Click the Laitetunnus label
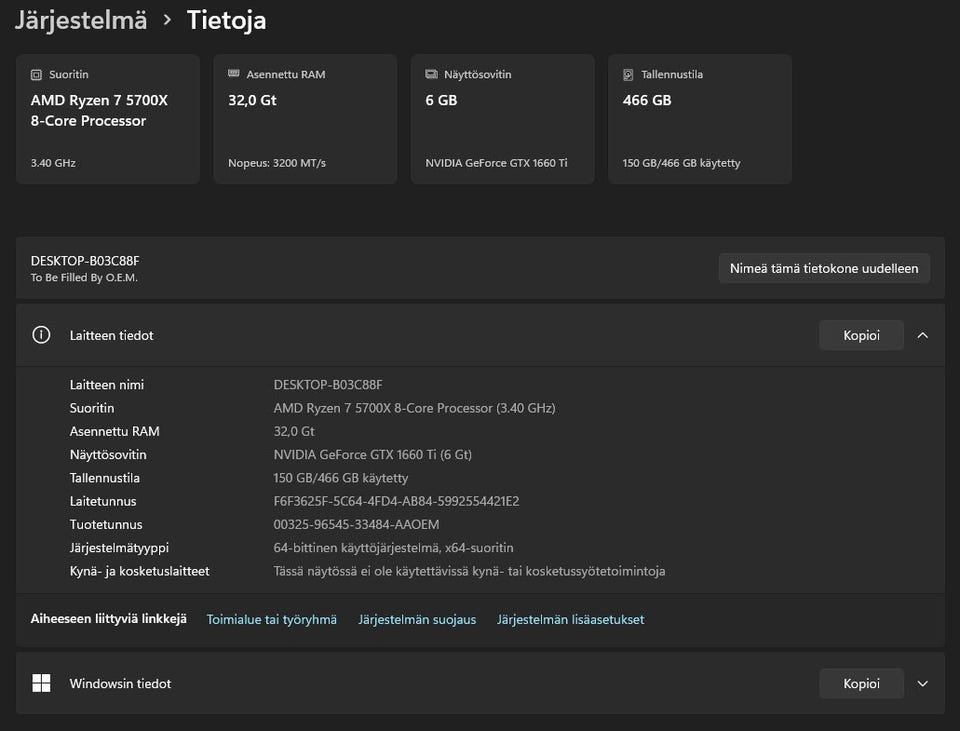This screenshot has width=960, height=731. click(103, 501)
